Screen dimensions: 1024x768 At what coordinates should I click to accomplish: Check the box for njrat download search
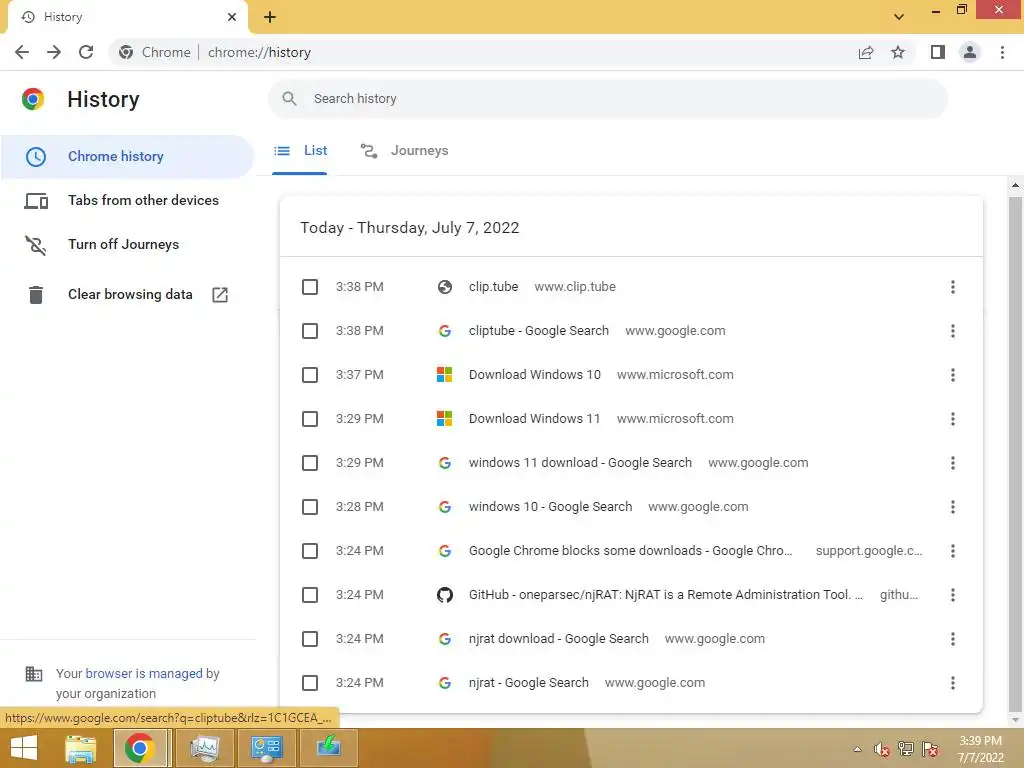tap(310, 639)
